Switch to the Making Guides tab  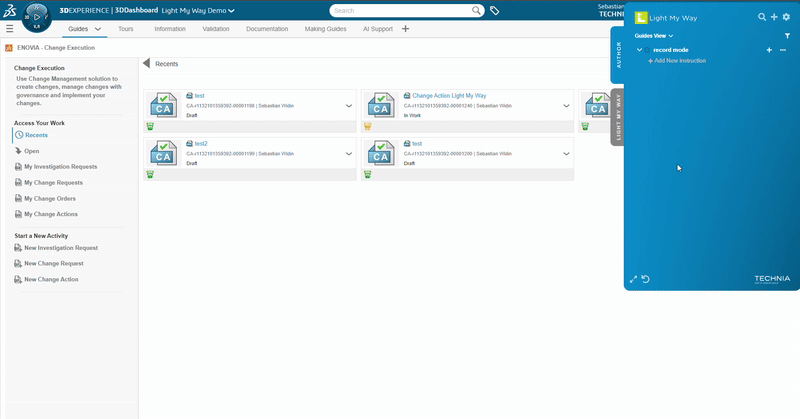(326, 29)
